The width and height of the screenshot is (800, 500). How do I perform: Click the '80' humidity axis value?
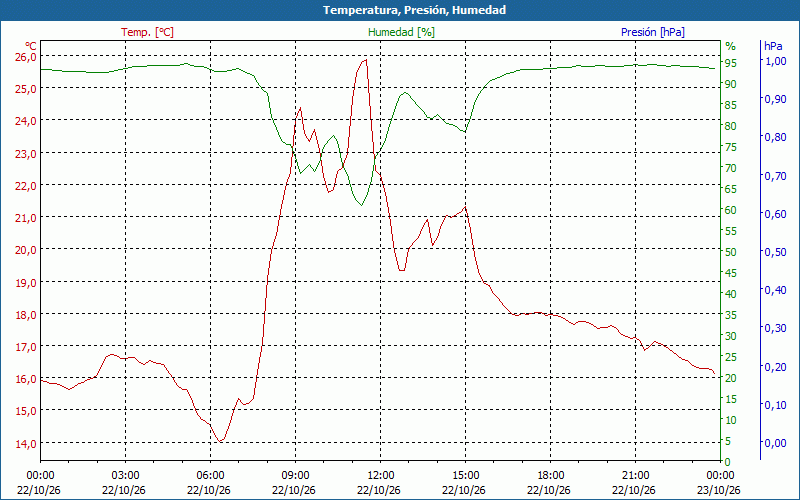coord(731,126)
